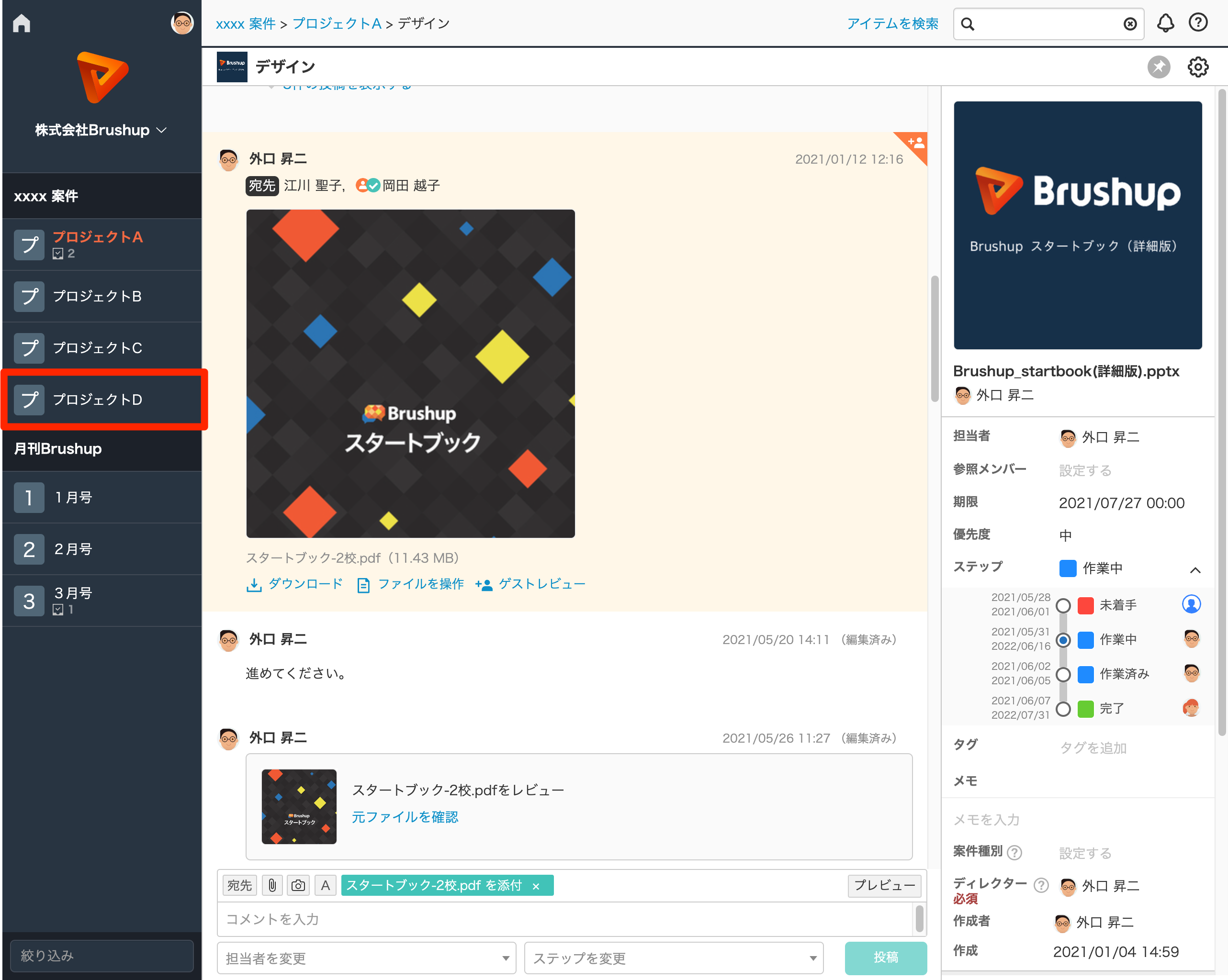Click 元ファイルを確認 link

pyautogui.click(x=405, y=817)
